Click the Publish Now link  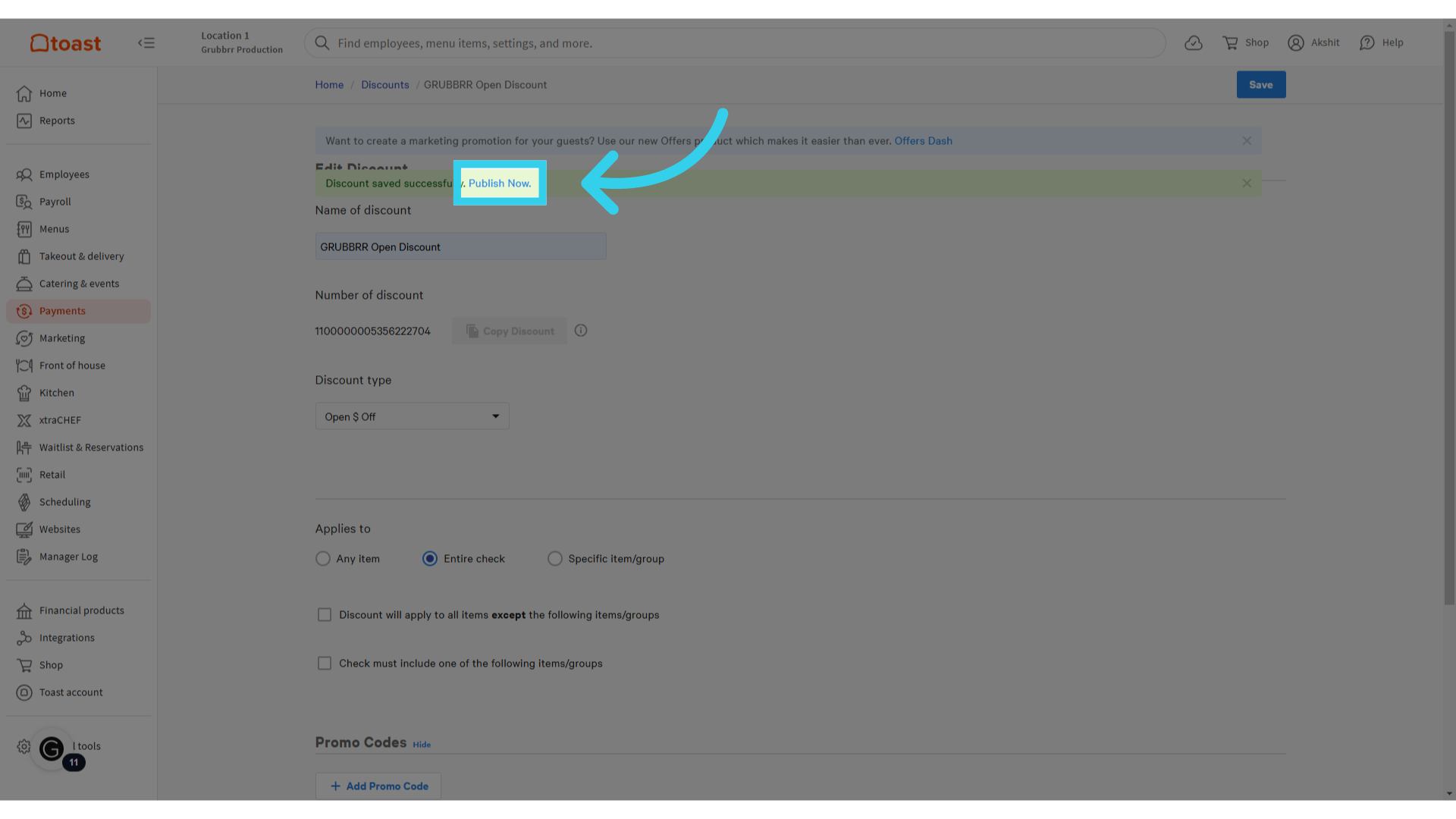[500, 184]
